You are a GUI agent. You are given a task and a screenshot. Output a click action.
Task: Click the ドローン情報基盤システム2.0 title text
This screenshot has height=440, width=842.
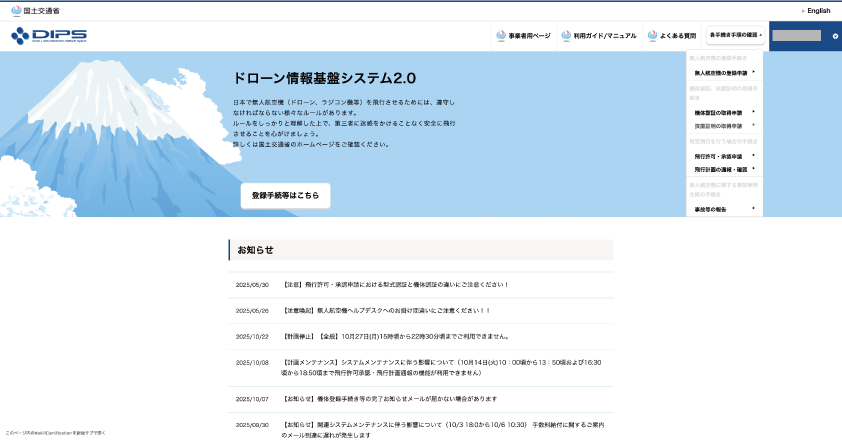coord(324,78)
